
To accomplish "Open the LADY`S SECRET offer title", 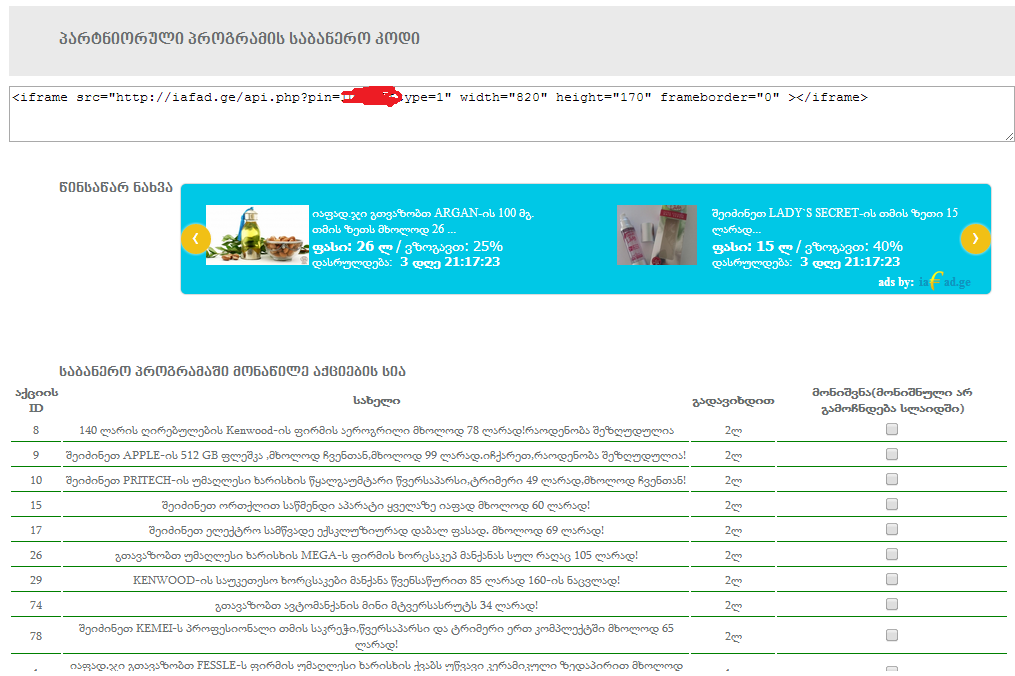I will coord(835,221).
